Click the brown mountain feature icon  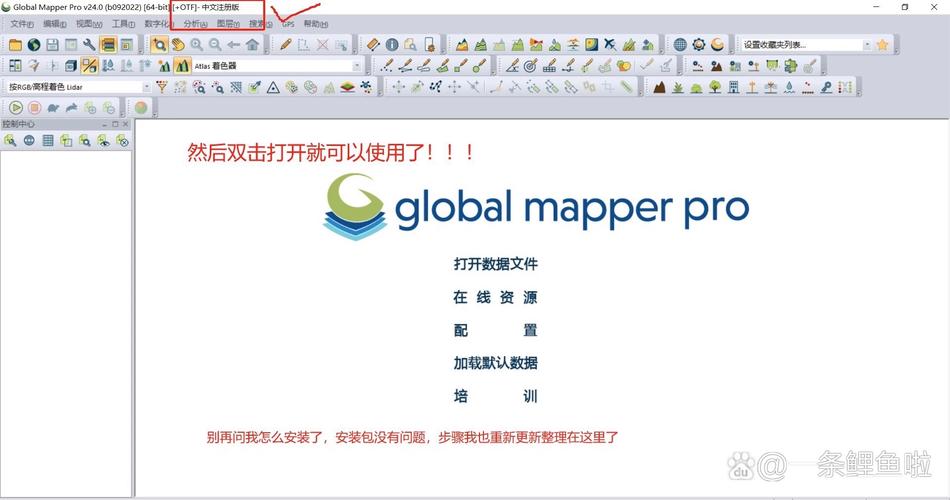point(660,87)
